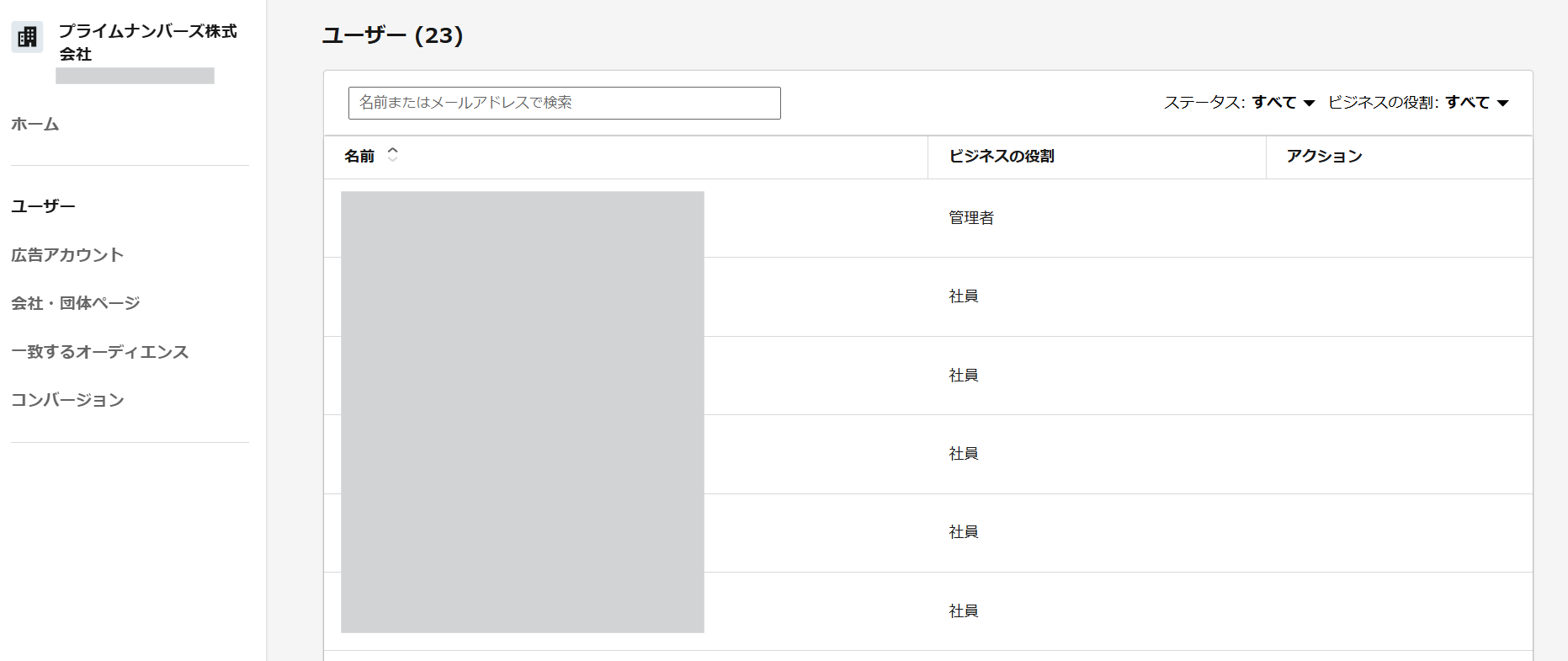Click the caret arrow beside ビジネスの役割: すべて
Screen dimensions: 1568x661
point(1503,104)
